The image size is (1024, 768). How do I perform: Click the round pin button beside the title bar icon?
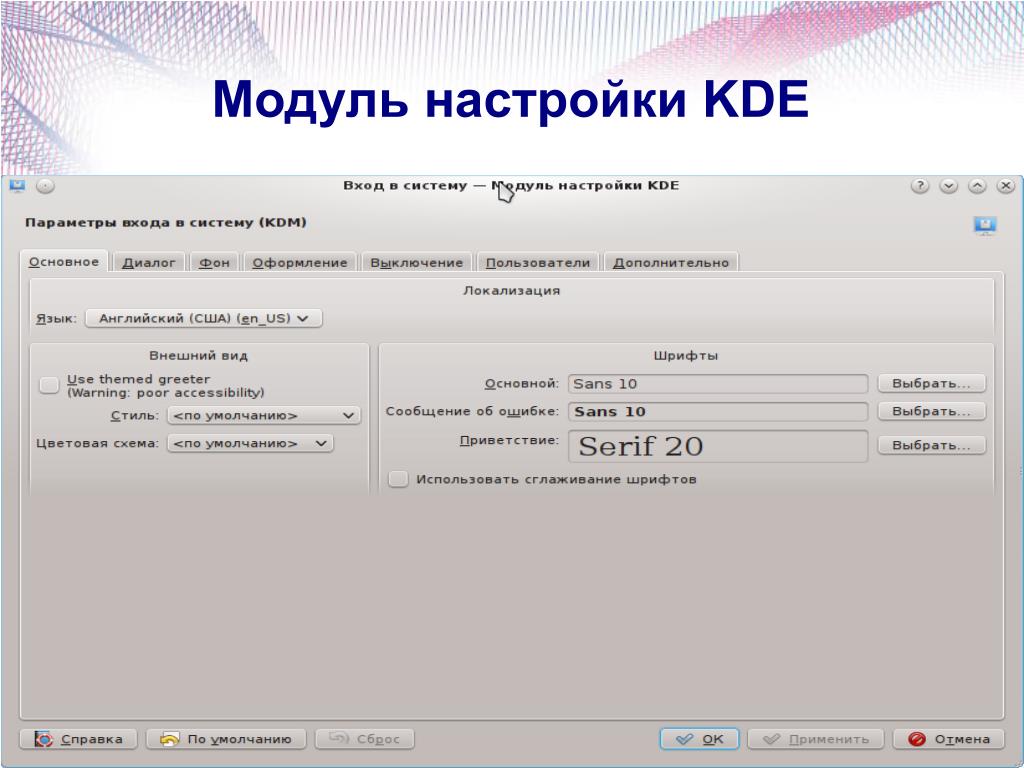point(45,186)
